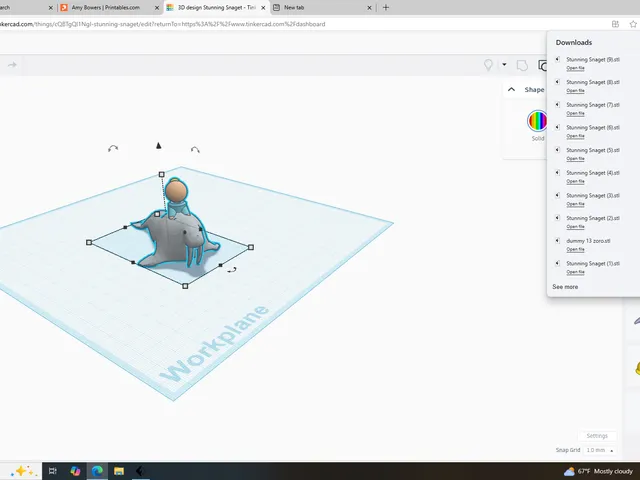Viewport: 640px width, 480px height.
Task: Close the 3D design Stunning Snaget tab
Action: click(x=263, y=8)
